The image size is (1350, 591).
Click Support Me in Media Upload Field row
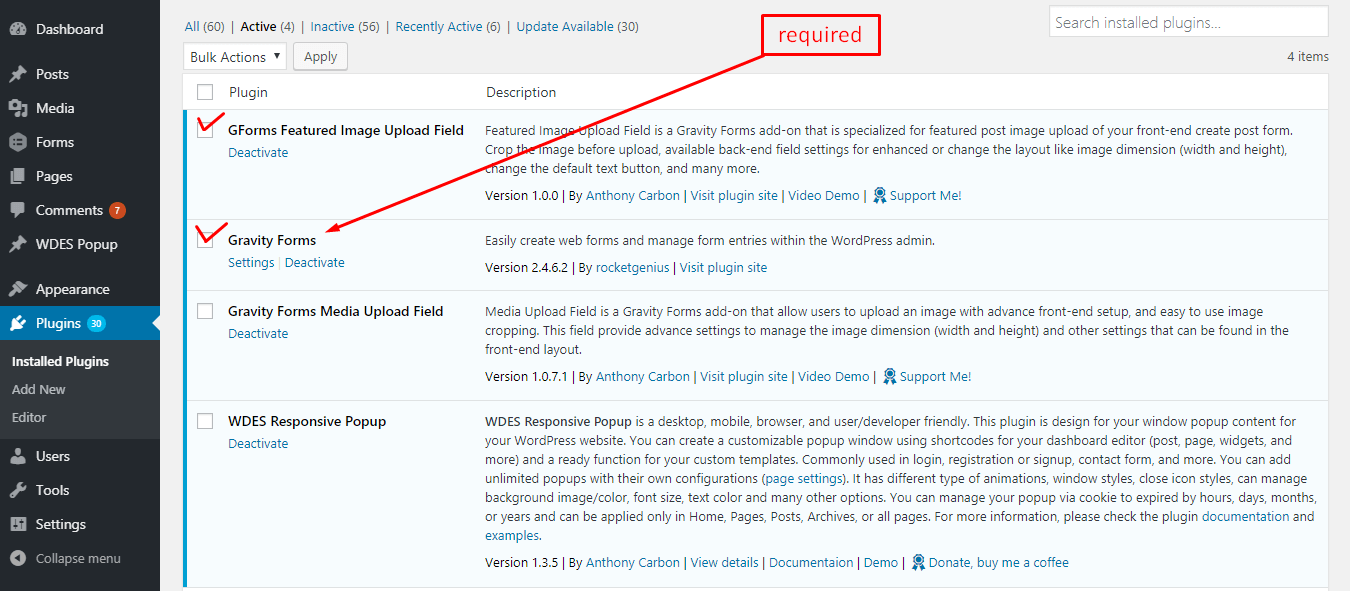(935, 377)
